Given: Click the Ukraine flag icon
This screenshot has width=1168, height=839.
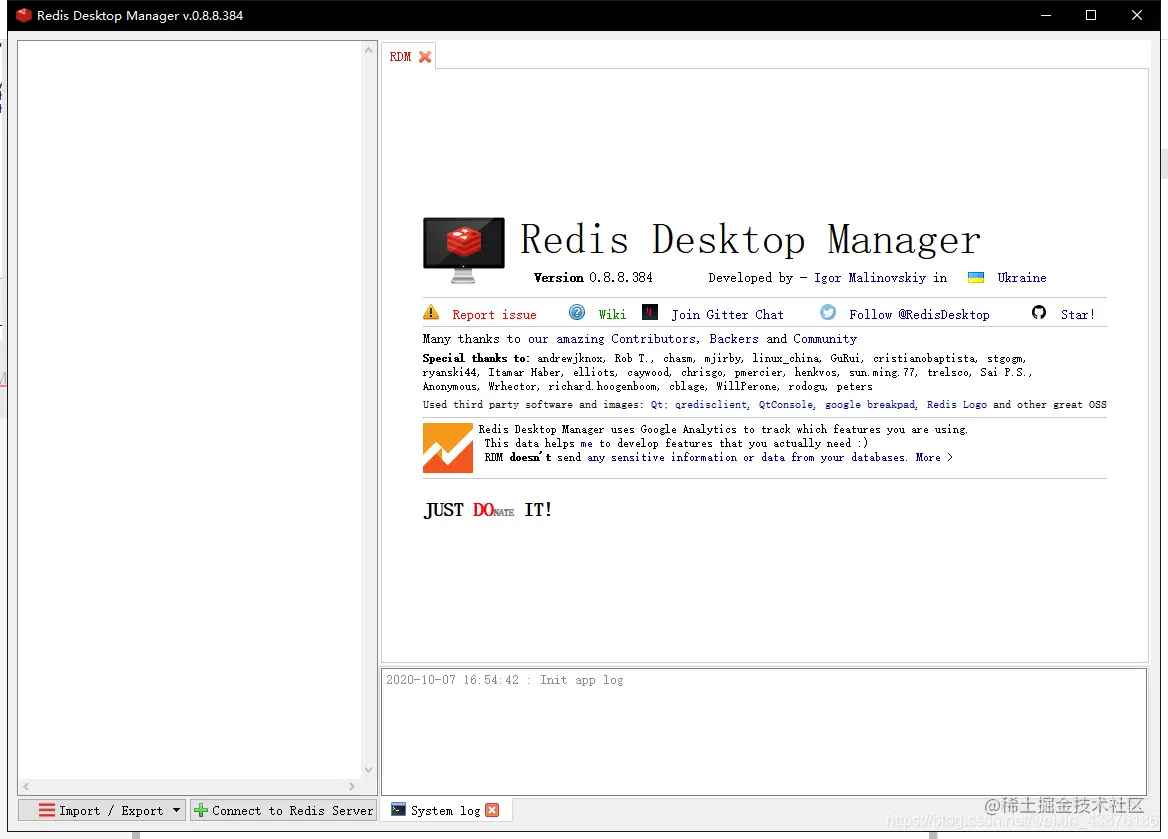Looking at the screenshot, I should tap(975, 278).
